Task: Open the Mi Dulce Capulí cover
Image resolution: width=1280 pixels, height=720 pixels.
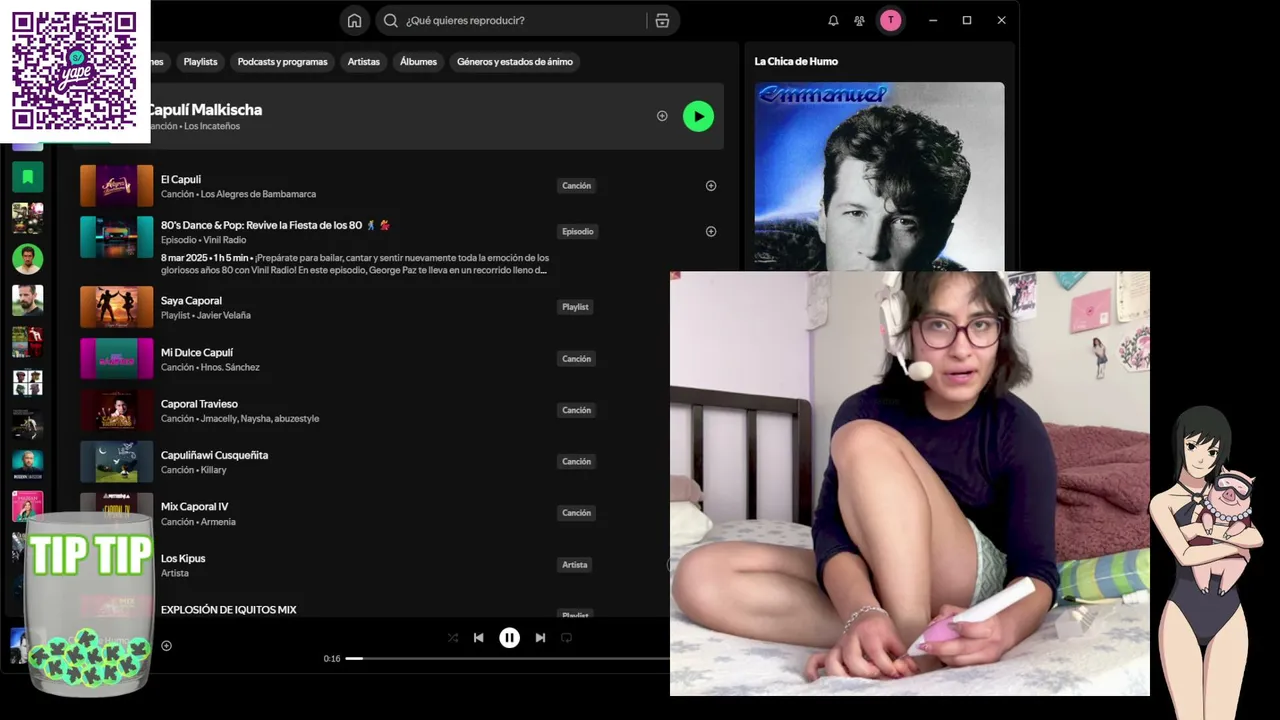Action: (x=117, y=359)
